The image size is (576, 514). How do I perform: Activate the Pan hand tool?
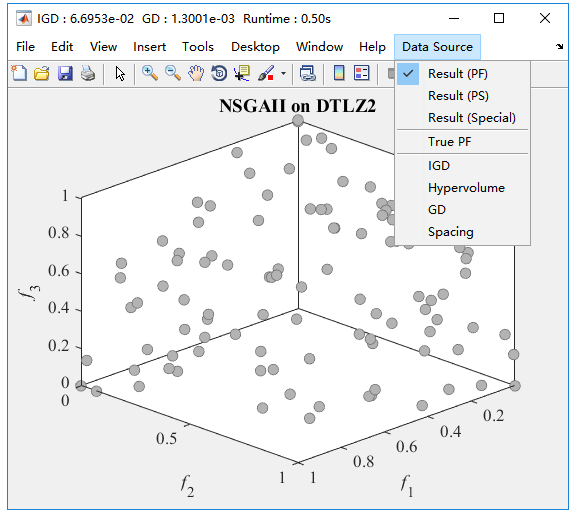(x=196, y=73)
